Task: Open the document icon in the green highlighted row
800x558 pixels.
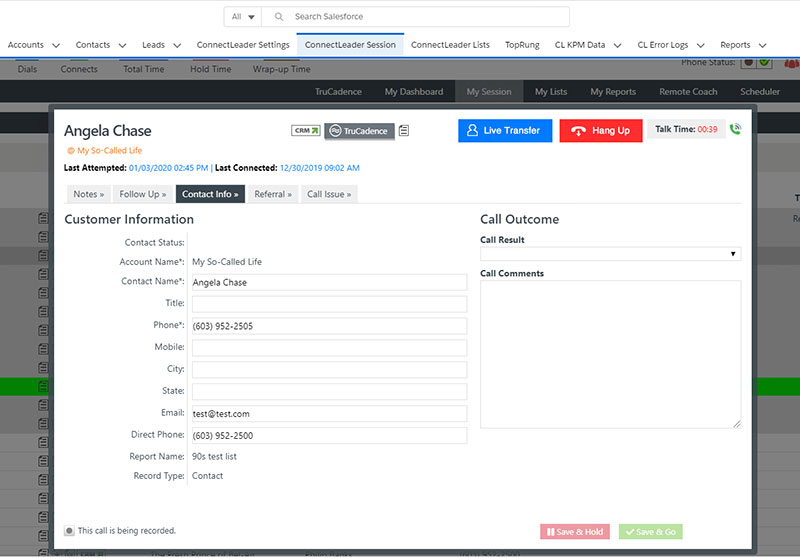Action: [43, 387]
